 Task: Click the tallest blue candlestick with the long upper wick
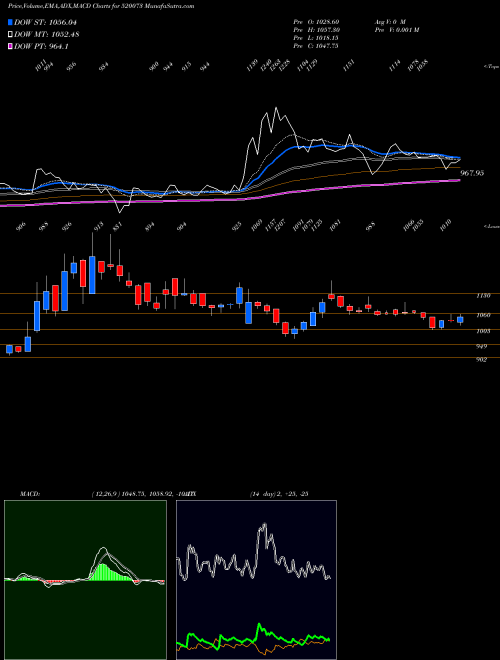[x=92, y=274]
